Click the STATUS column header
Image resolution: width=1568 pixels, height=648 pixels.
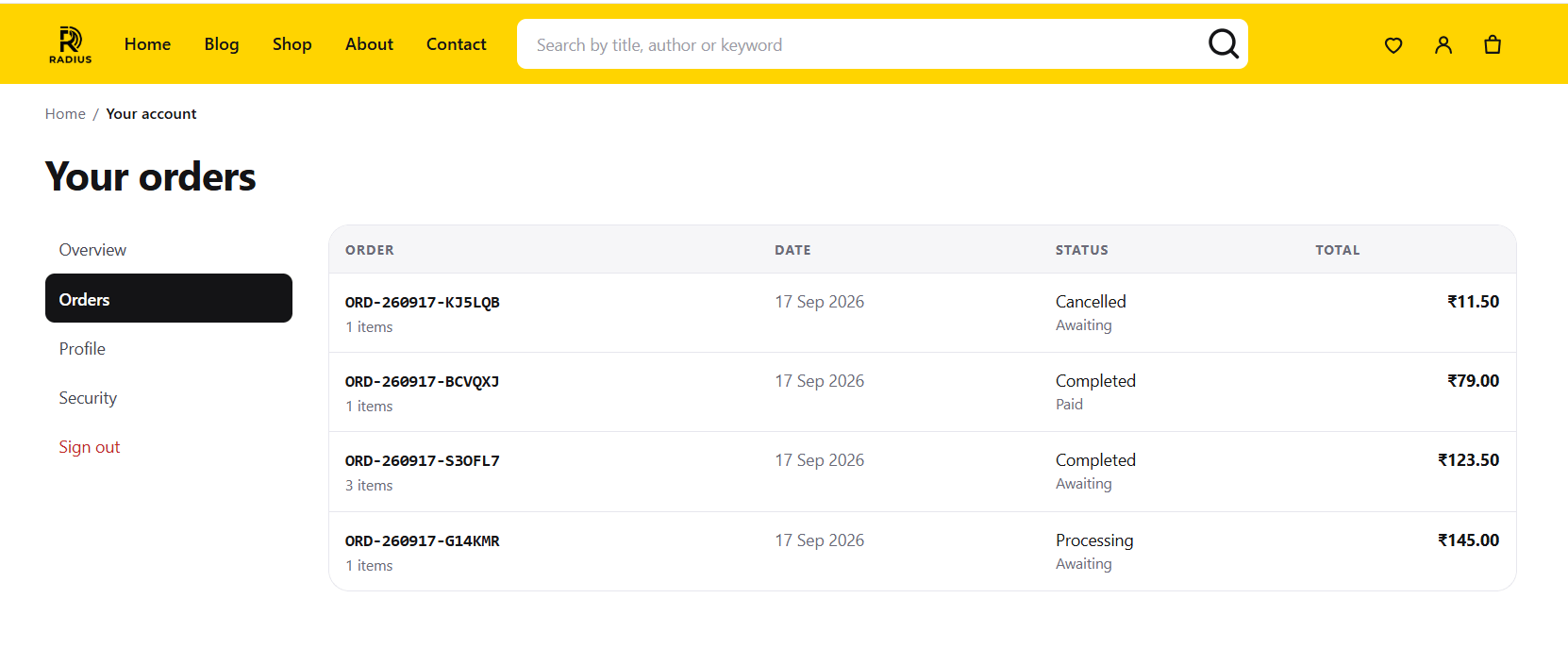[1082, 250]
